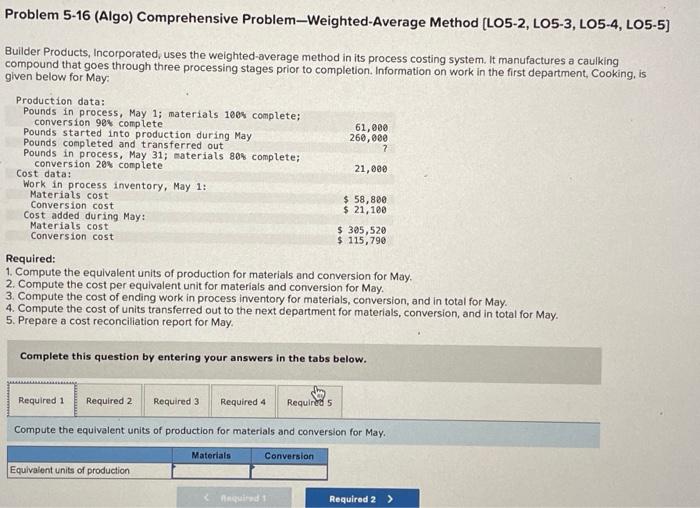Click 'Work in process inventory, May 1:' line
The width and height of the screenshot is (700, 508).
tap(115, 185)
